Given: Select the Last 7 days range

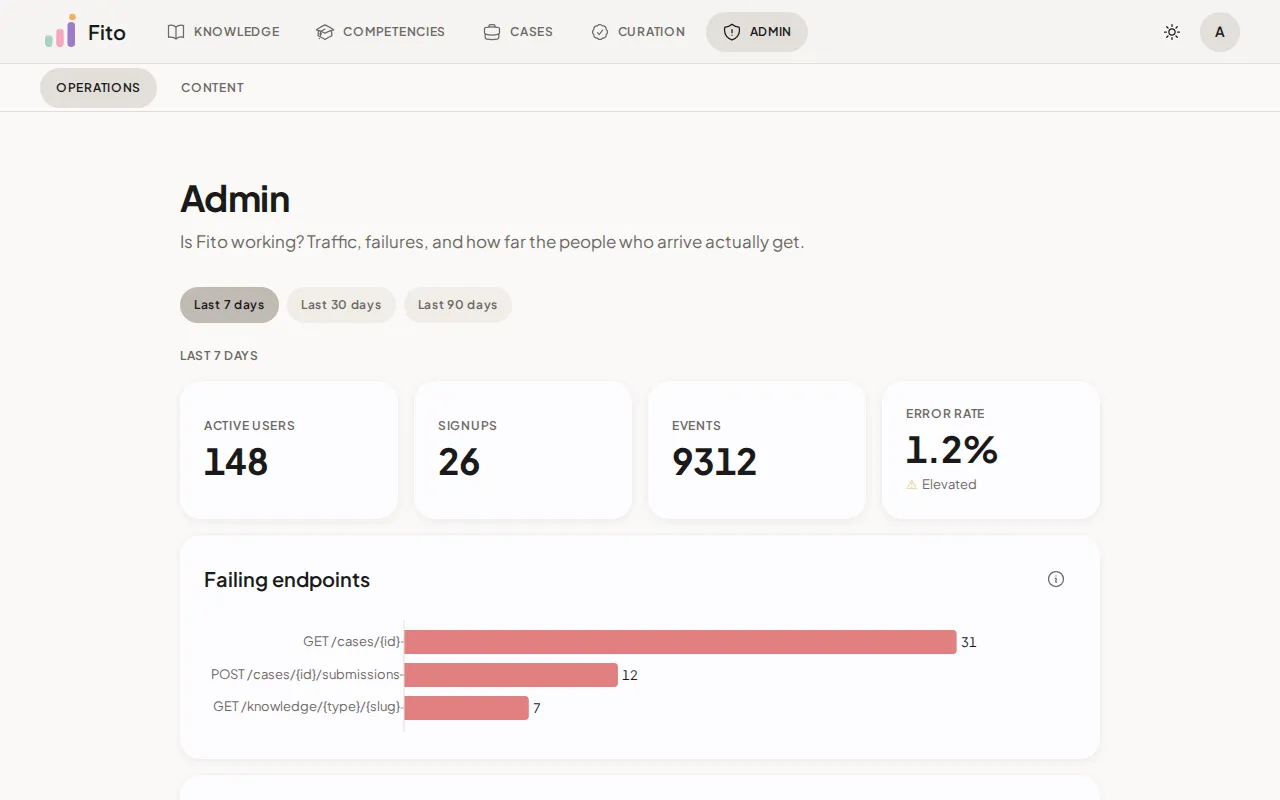Looking at the screenshot, I should pos(229,305).
